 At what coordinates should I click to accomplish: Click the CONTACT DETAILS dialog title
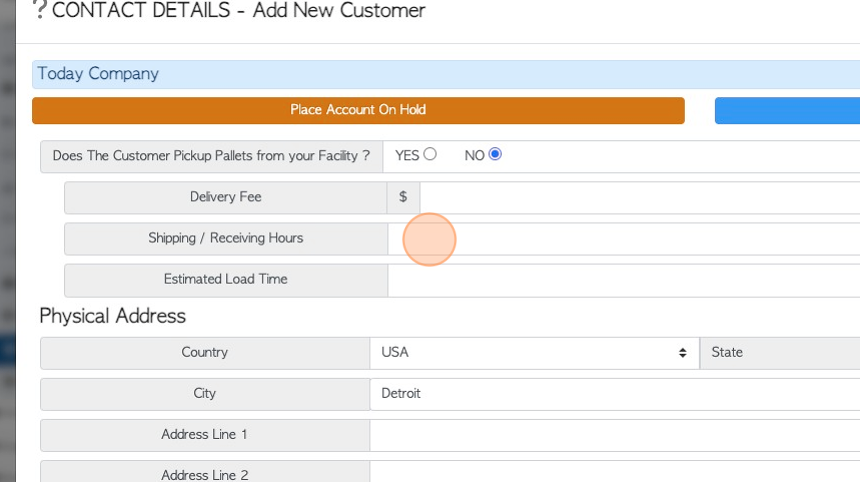[239, 10]
